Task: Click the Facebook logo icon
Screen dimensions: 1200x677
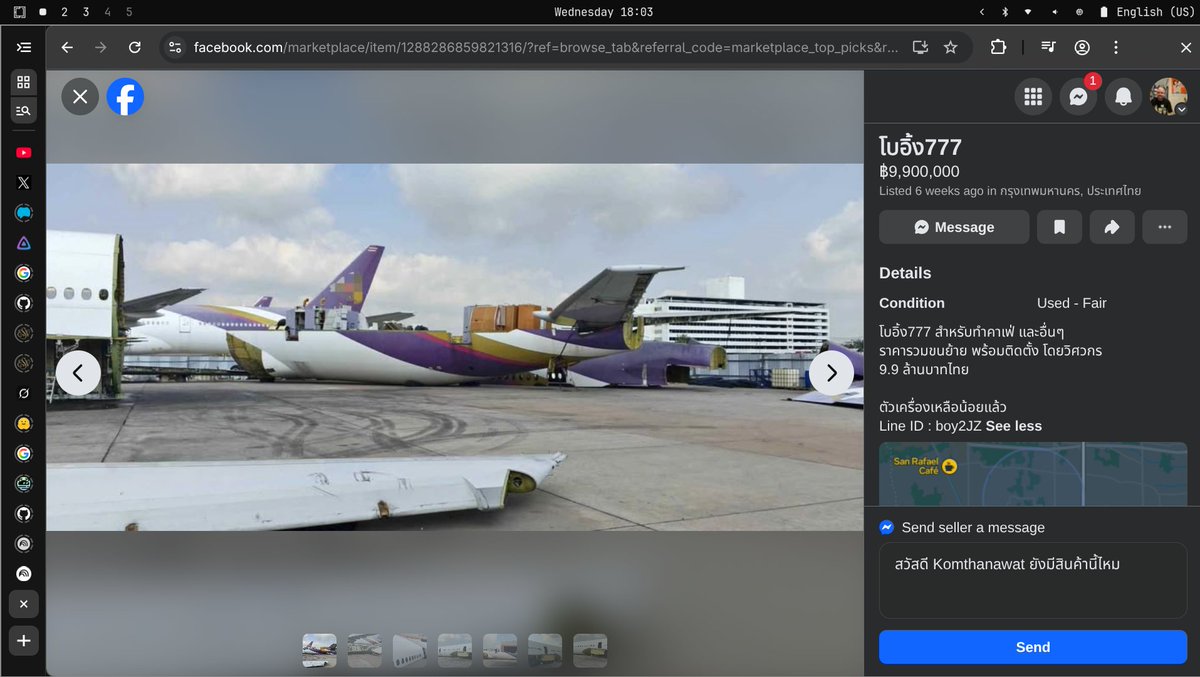Action: point(125,97)
